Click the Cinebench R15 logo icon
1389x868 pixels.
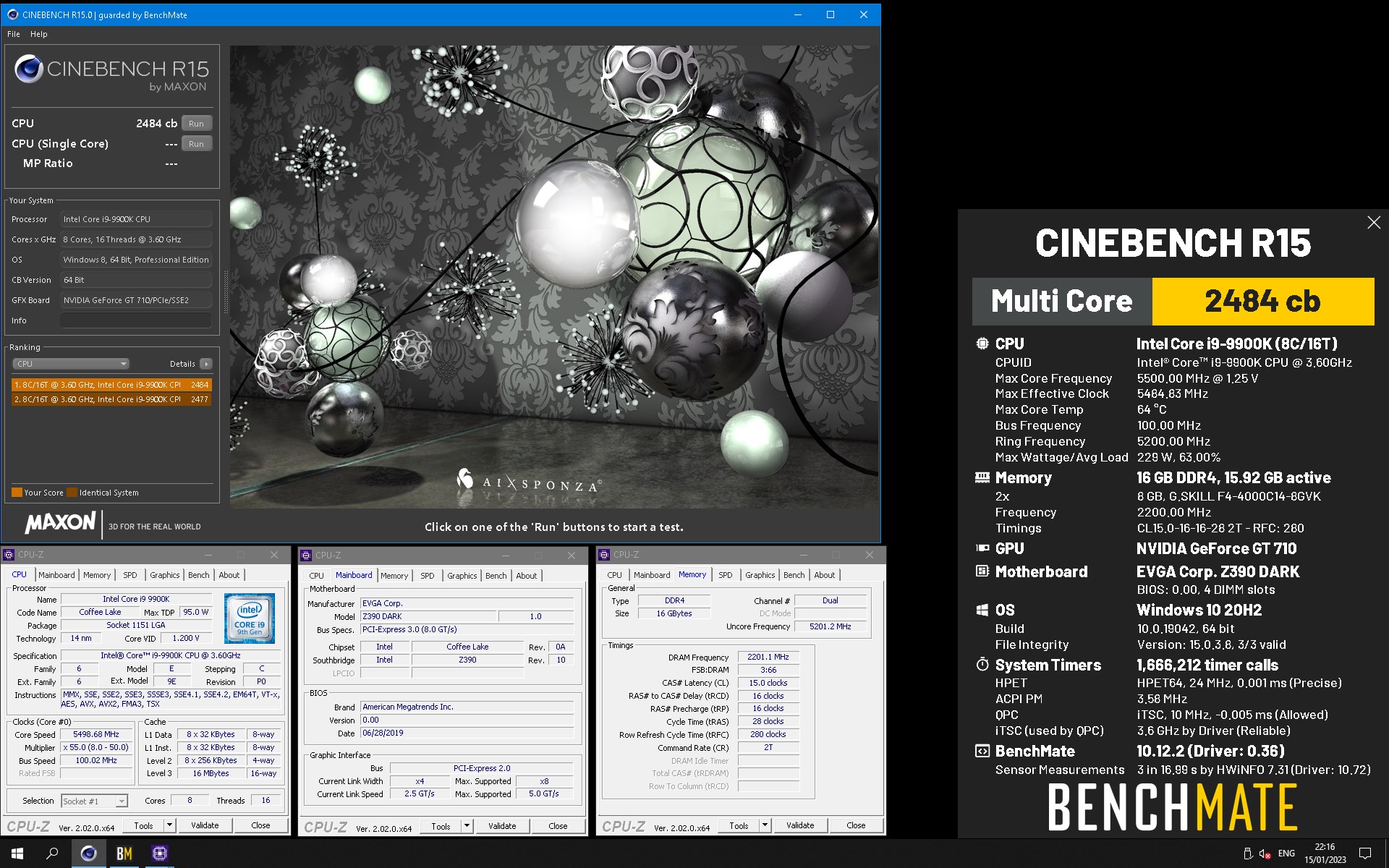pyautogui.click(x=29, y=69)
